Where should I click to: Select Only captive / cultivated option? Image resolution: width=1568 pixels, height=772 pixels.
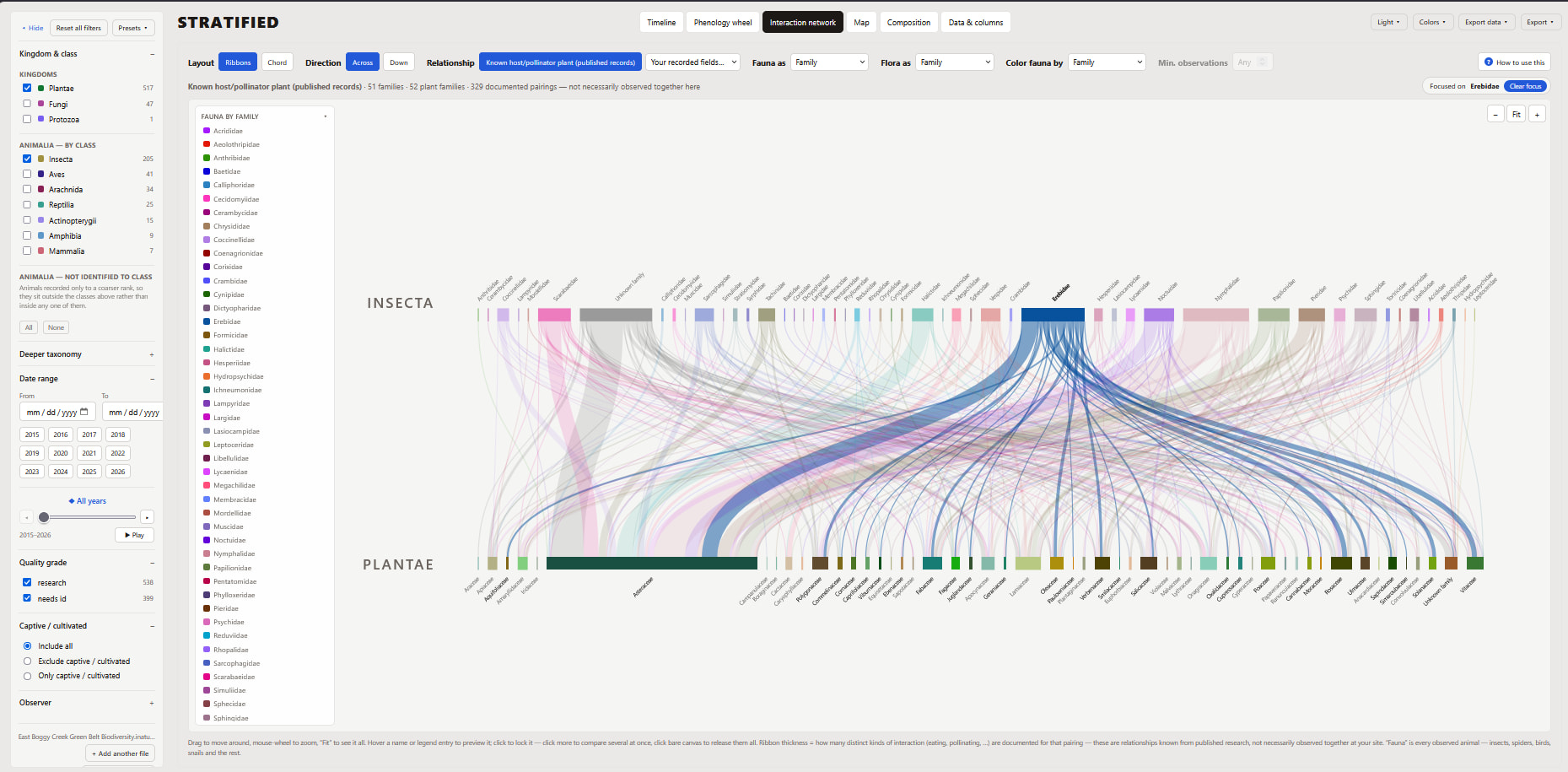28,676
